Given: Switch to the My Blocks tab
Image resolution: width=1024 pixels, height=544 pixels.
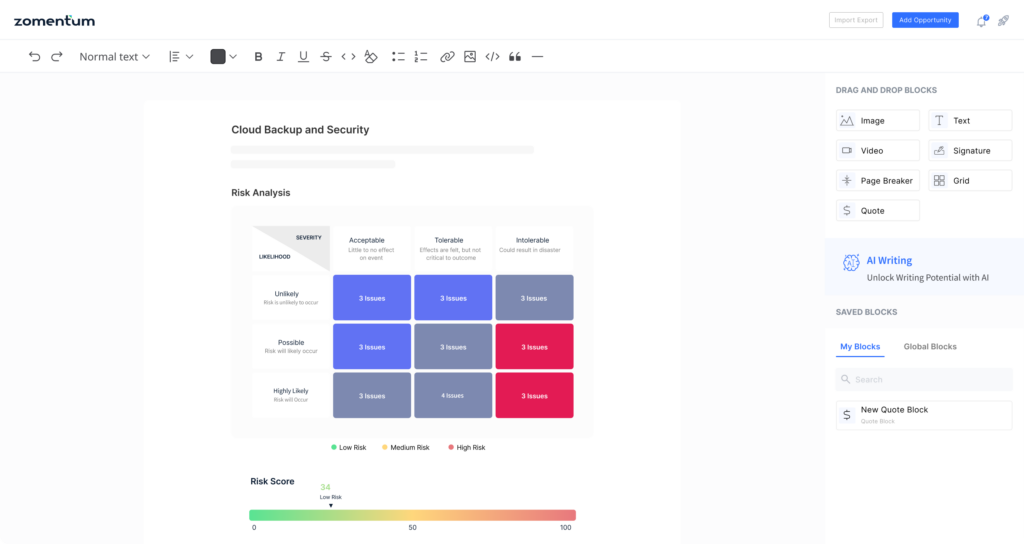Looking at the screenshot, I should pyautogui.click(x=860, y=347).
